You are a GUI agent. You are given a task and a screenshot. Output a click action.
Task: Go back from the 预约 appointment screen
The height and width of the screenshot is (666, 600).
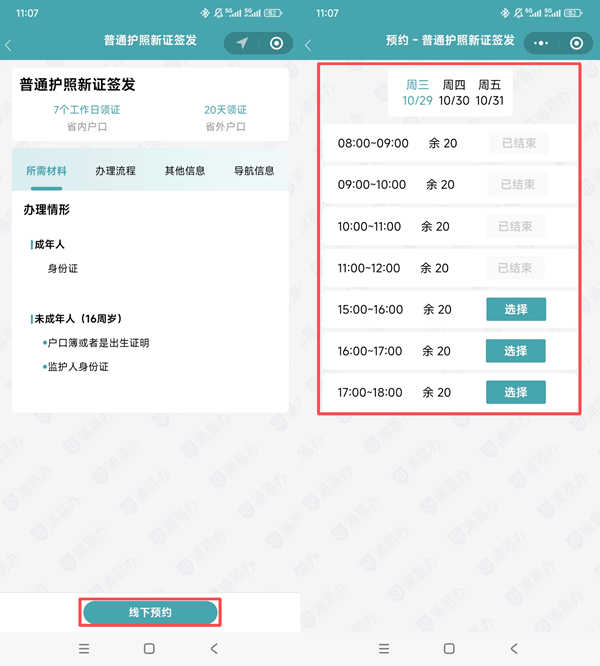click(x=308, y=45)
